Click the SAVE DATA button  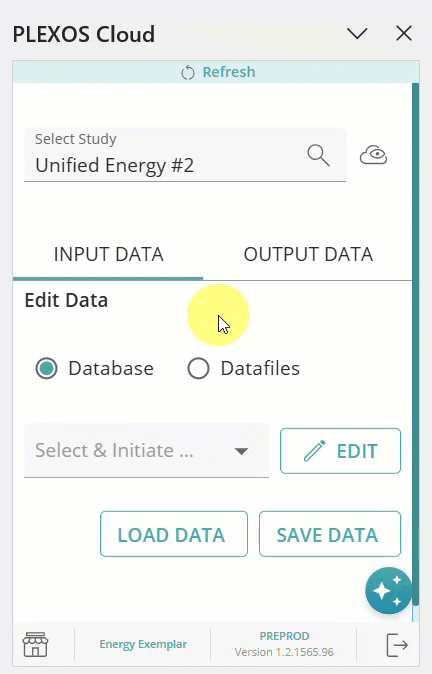pos(330,534)
